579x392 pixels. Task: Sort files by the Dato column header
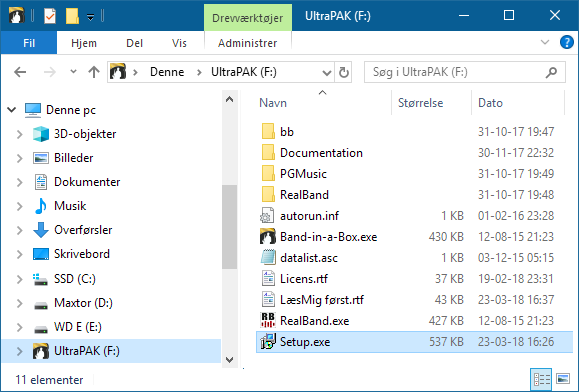[x=490, y=103]
